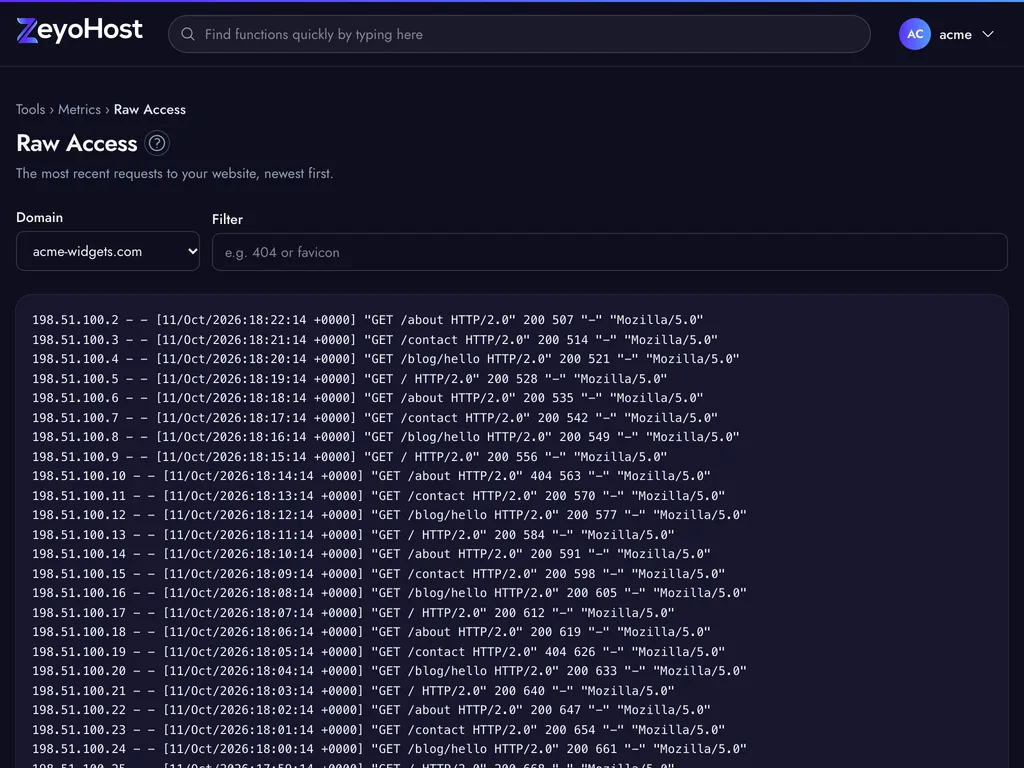Click the Domain field label
Viewport: 1024px width, 768px height.
click(40, 217)
